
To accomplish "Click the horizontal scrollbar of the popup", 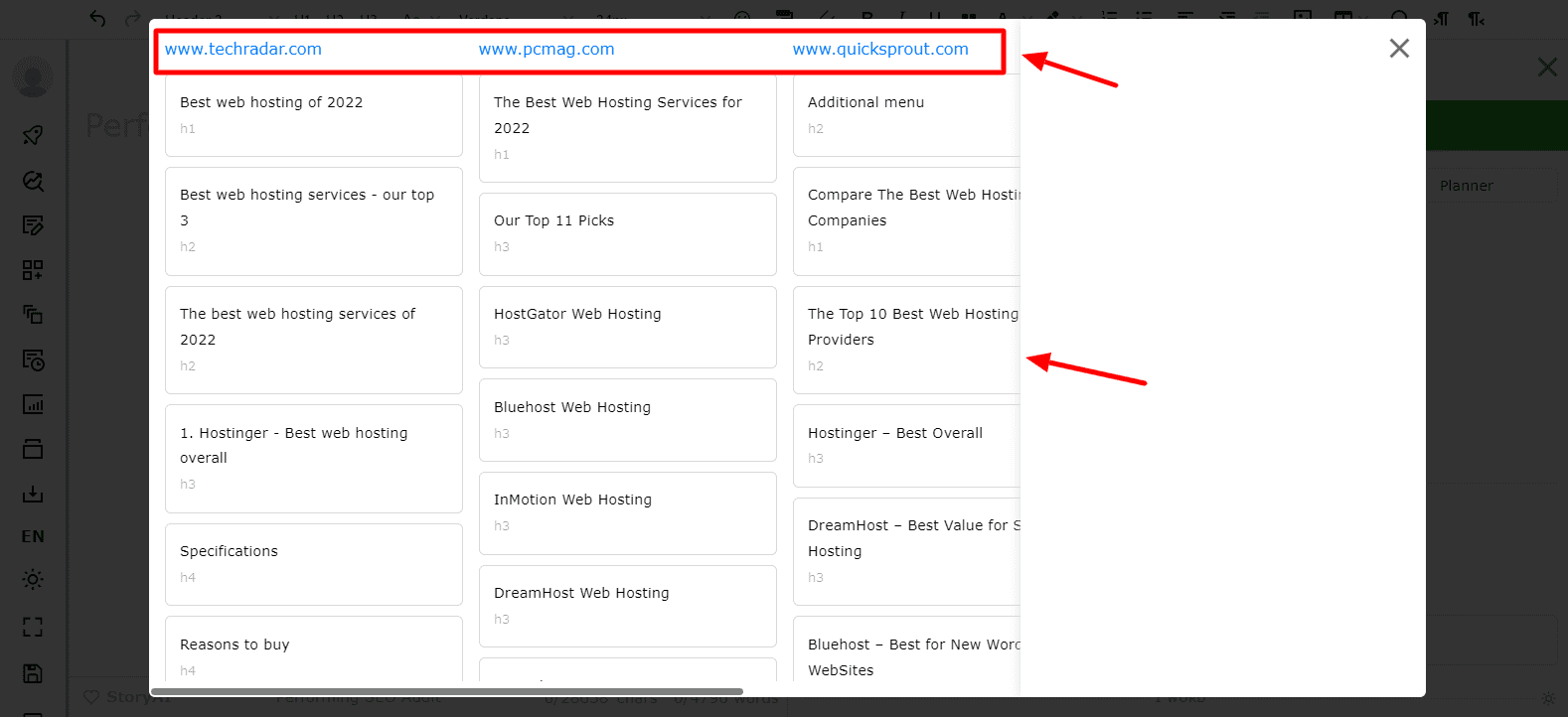I will 446,691.
